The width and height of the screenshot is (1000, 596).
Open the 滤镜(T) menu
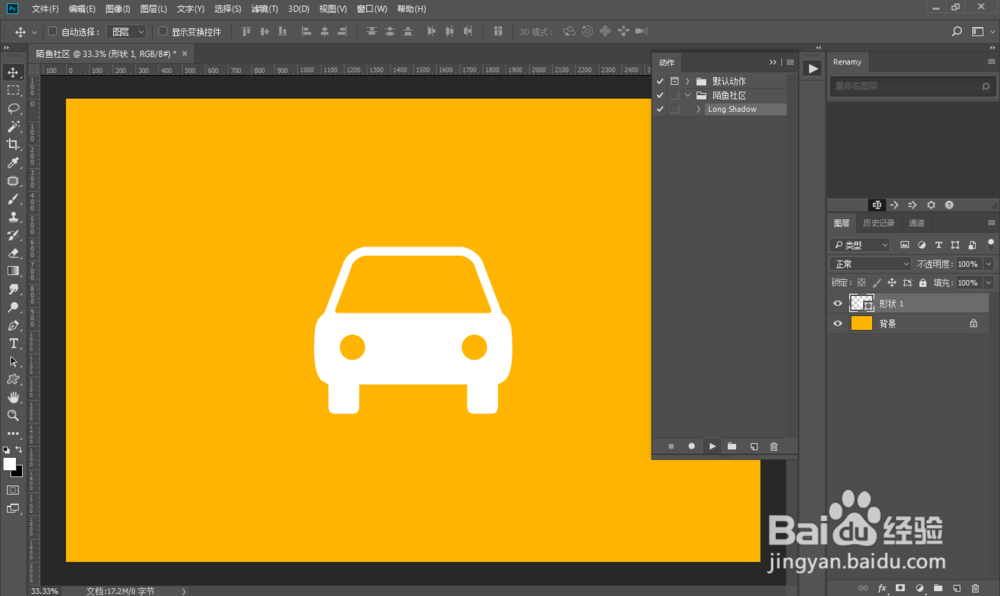[264, 9]
